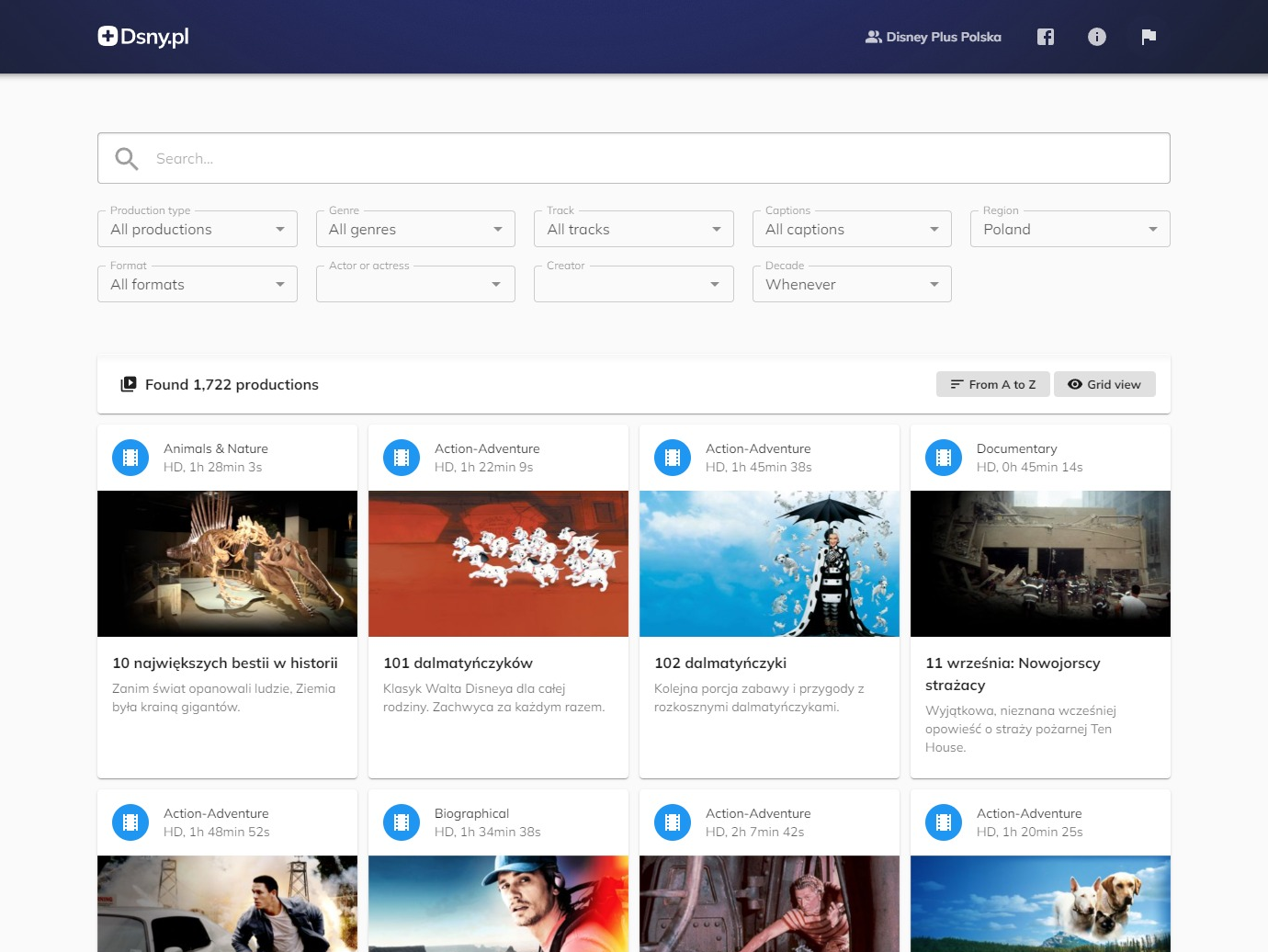Viewport: 1268px width, 952px height.
Task: Click the thumbnail on HD 1h 48min 52s card
Action: [227, 903]
